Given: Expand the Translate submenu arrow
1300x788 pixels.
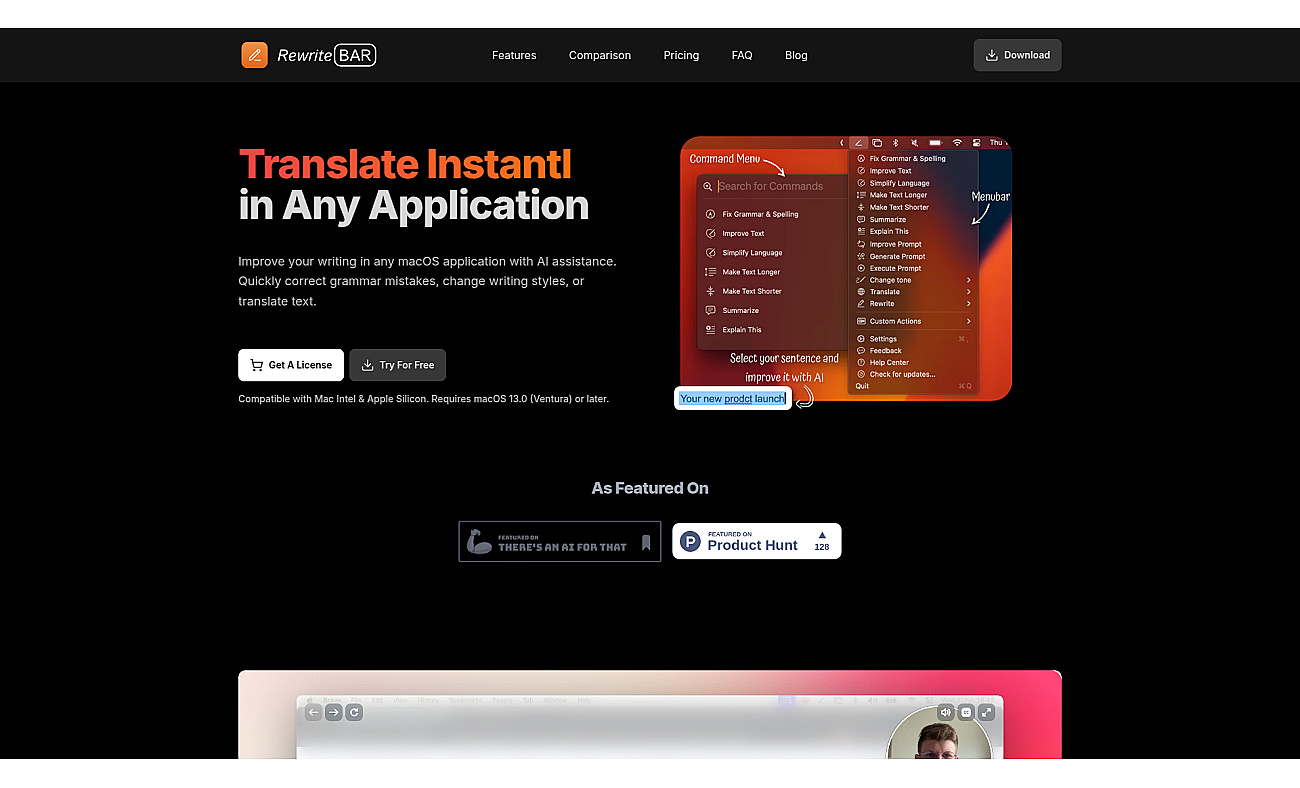Looking at the screenshot, I should pos(968,292).
